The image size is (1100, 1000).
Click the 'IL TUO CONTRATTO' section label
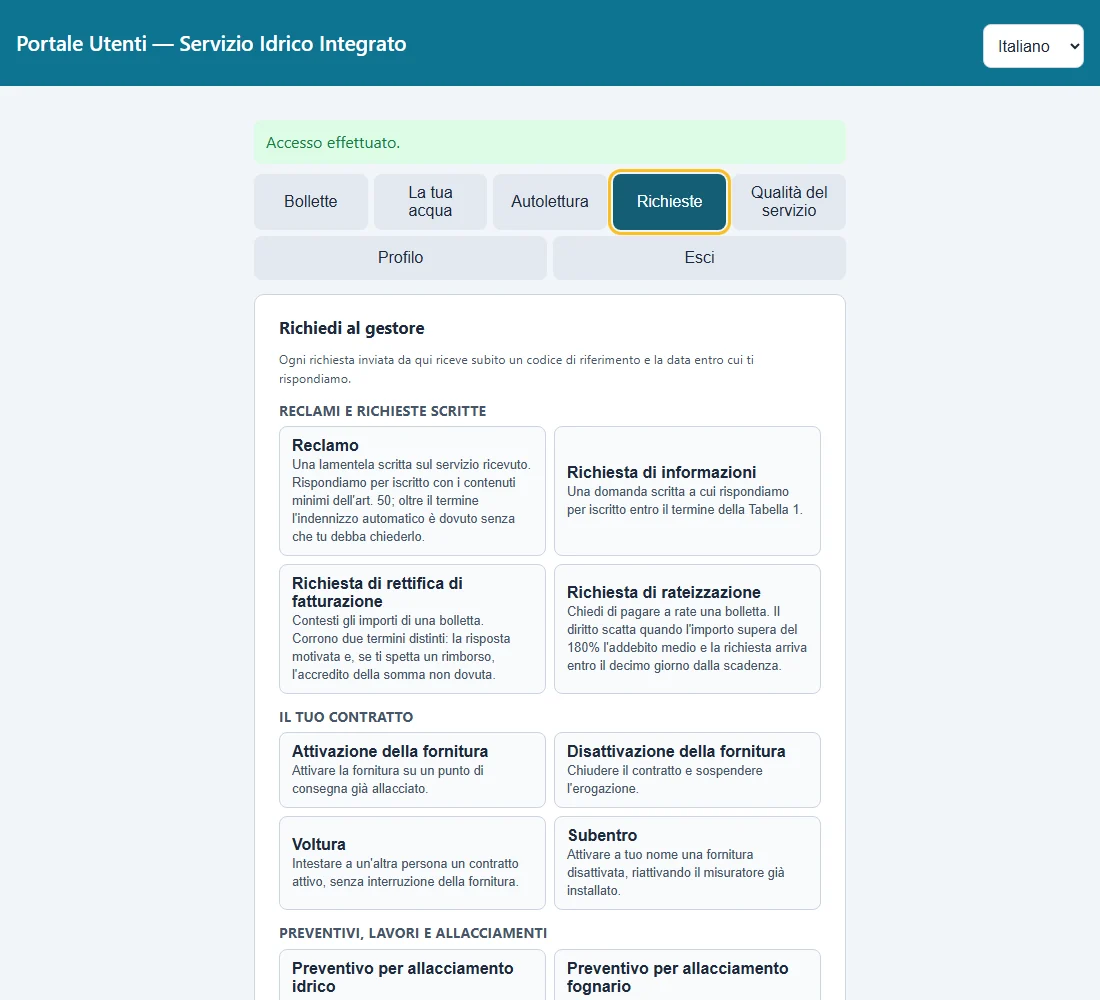point(346,717)
